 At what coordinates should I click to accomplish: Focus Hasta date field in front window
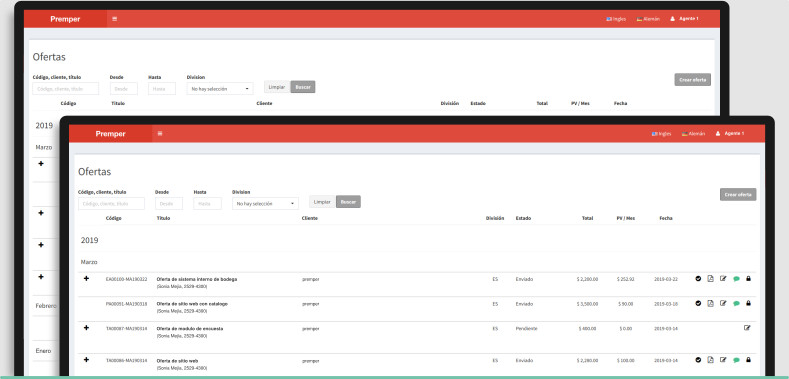207,204
